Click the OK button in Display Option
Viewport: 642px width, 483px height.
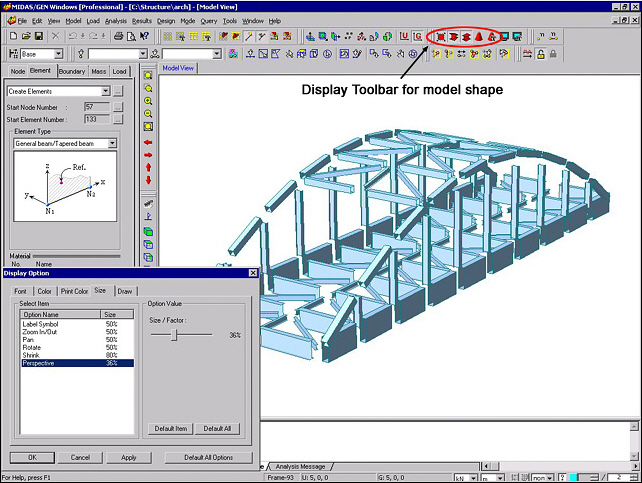pyautogui.click(x=32, y=457)
